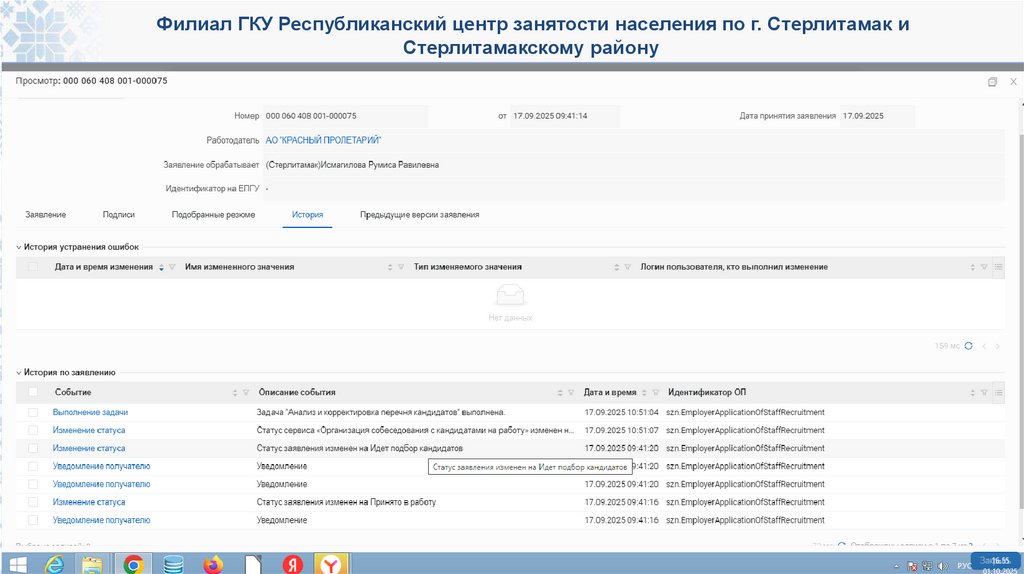Image resolution: width=1024 pixels, height=574 pixels.
Task: Filter the 'Имя измененного значения' column
Action: point(401,267)
